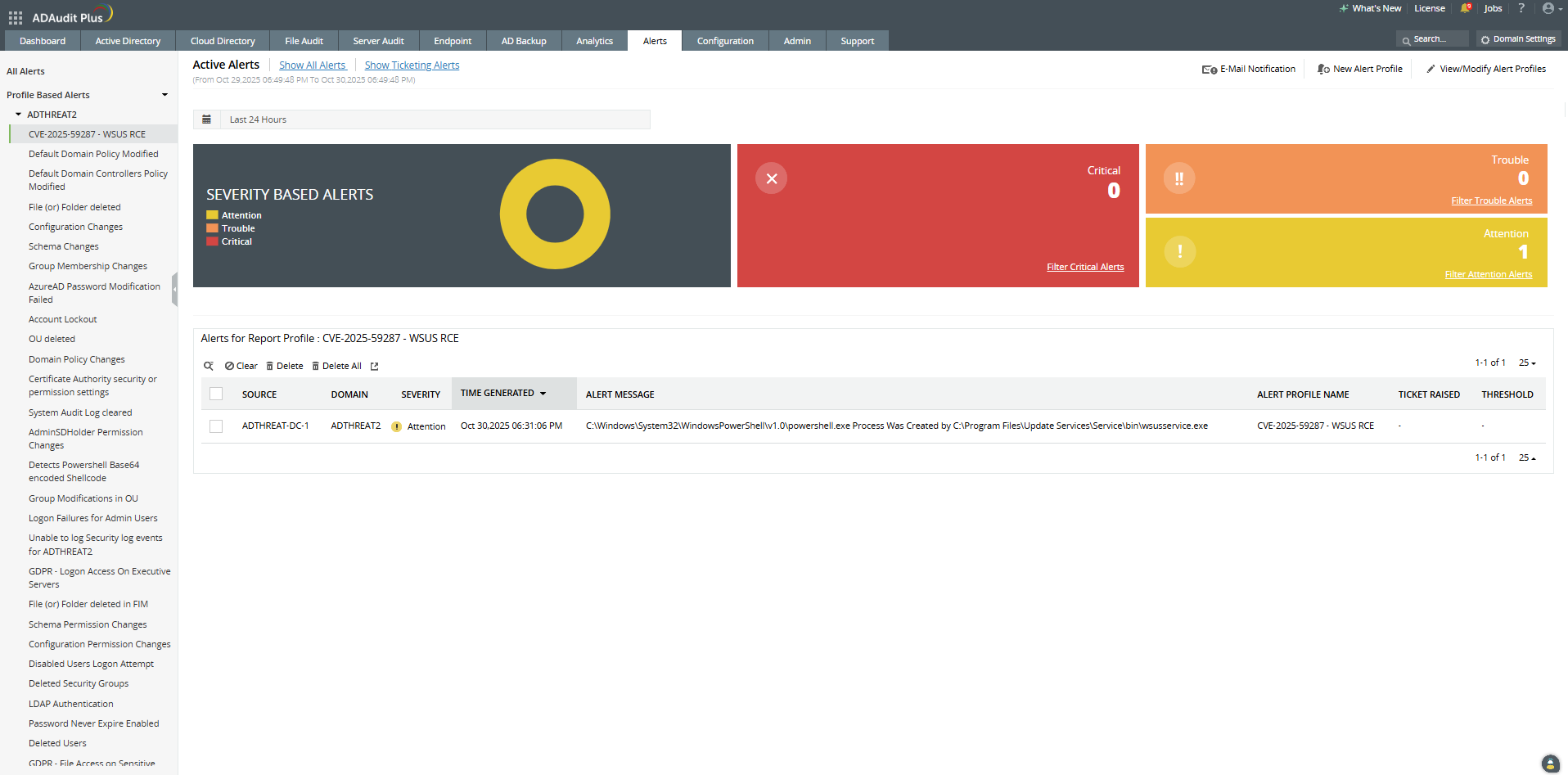Collapse the left sidebar using handle
The height and width of the screenshot is (775, 1568).
tap(174, 290)
